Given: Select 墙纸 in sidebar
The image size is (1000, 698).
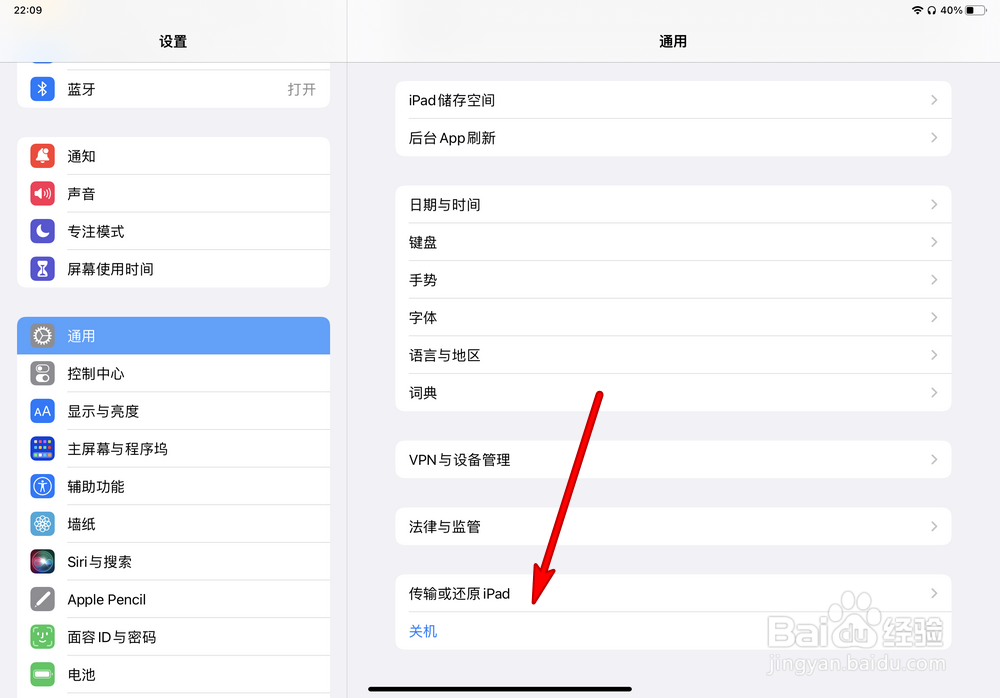Looking at the screenshot, I should 173,524.
